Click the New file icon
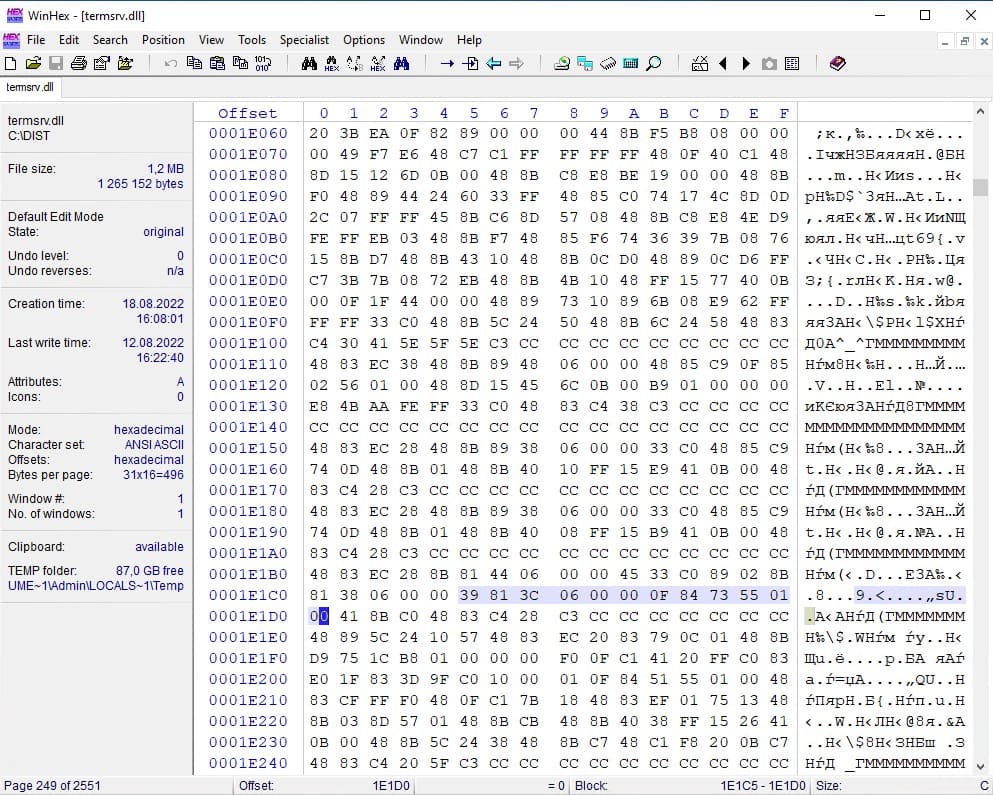The image size is (993, 795). point(11,63)
